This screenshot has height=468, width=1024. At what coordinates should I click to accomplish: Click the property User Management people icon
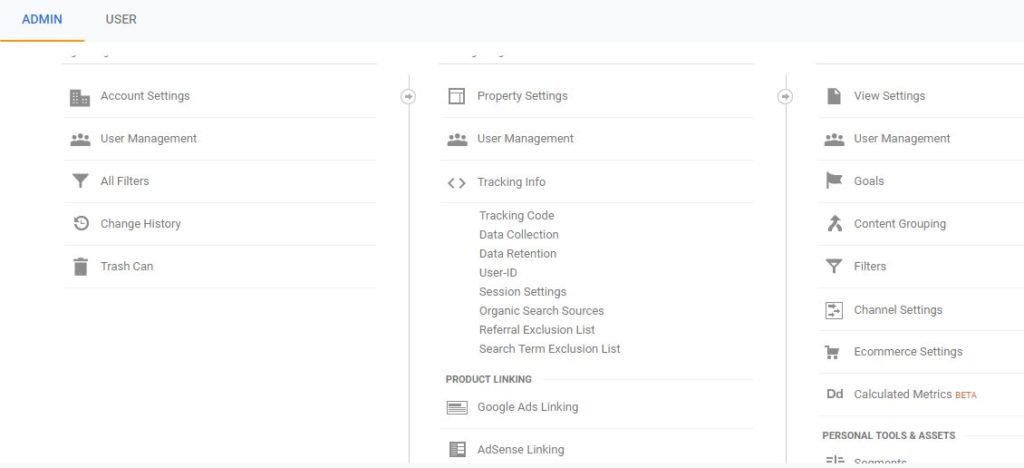(x=457, y=139)
